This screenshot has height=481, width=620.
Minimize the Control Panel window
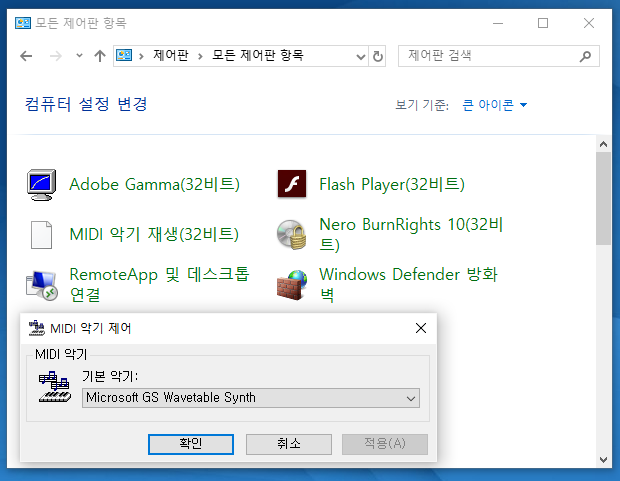tap(498, 23)
